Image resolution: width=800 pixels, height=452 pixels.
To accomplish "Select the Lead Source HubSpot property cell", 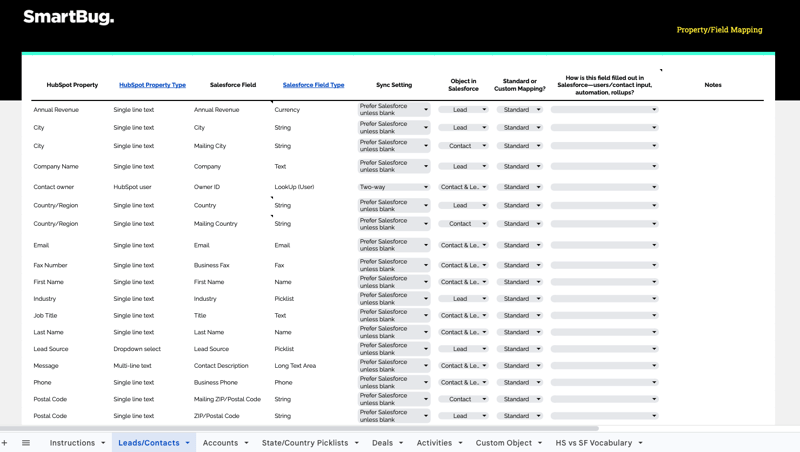I will (51, 349).
